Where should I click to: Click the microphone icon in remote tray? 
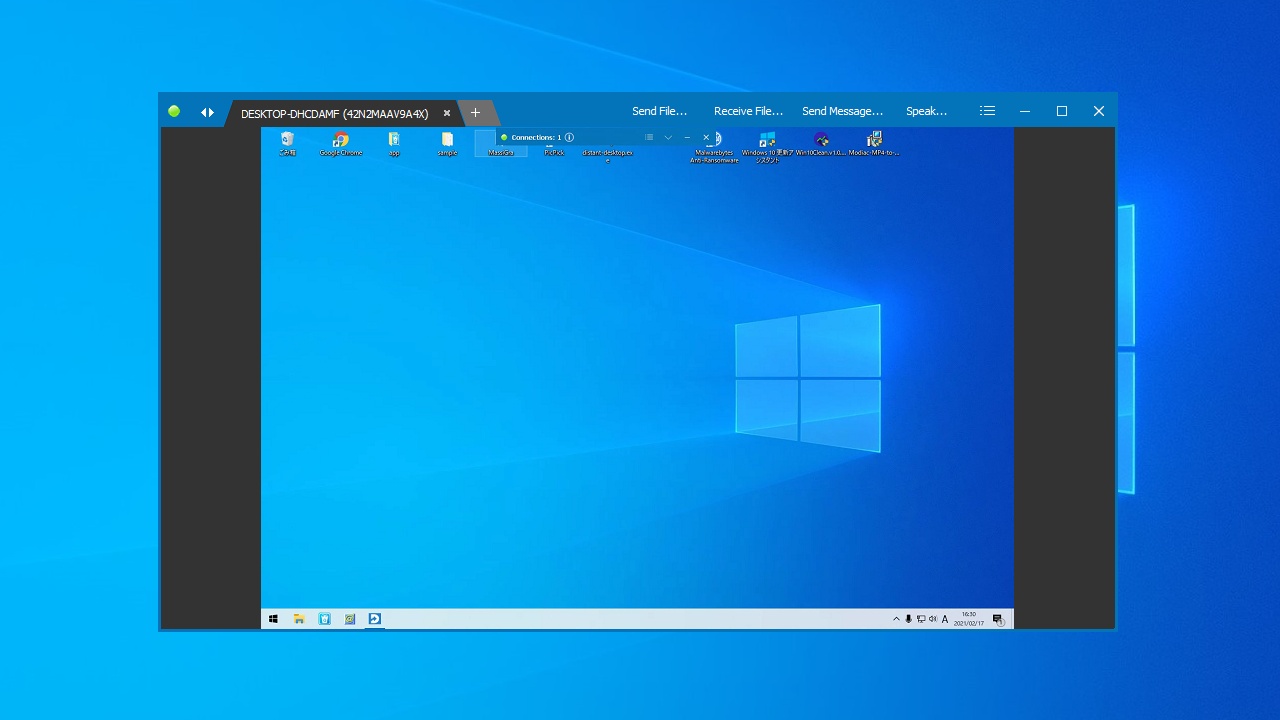[x=908, y=619]
